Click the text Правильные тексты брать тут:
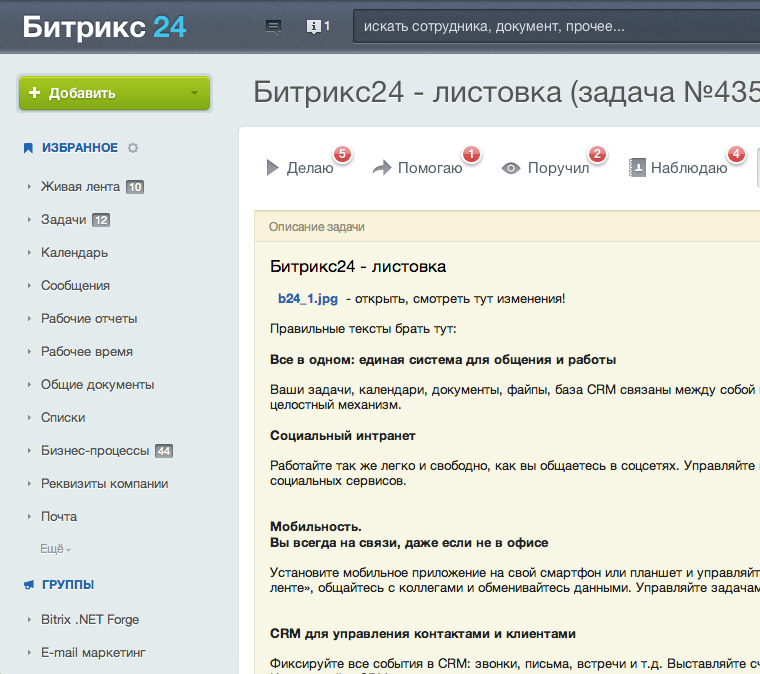 363,329
